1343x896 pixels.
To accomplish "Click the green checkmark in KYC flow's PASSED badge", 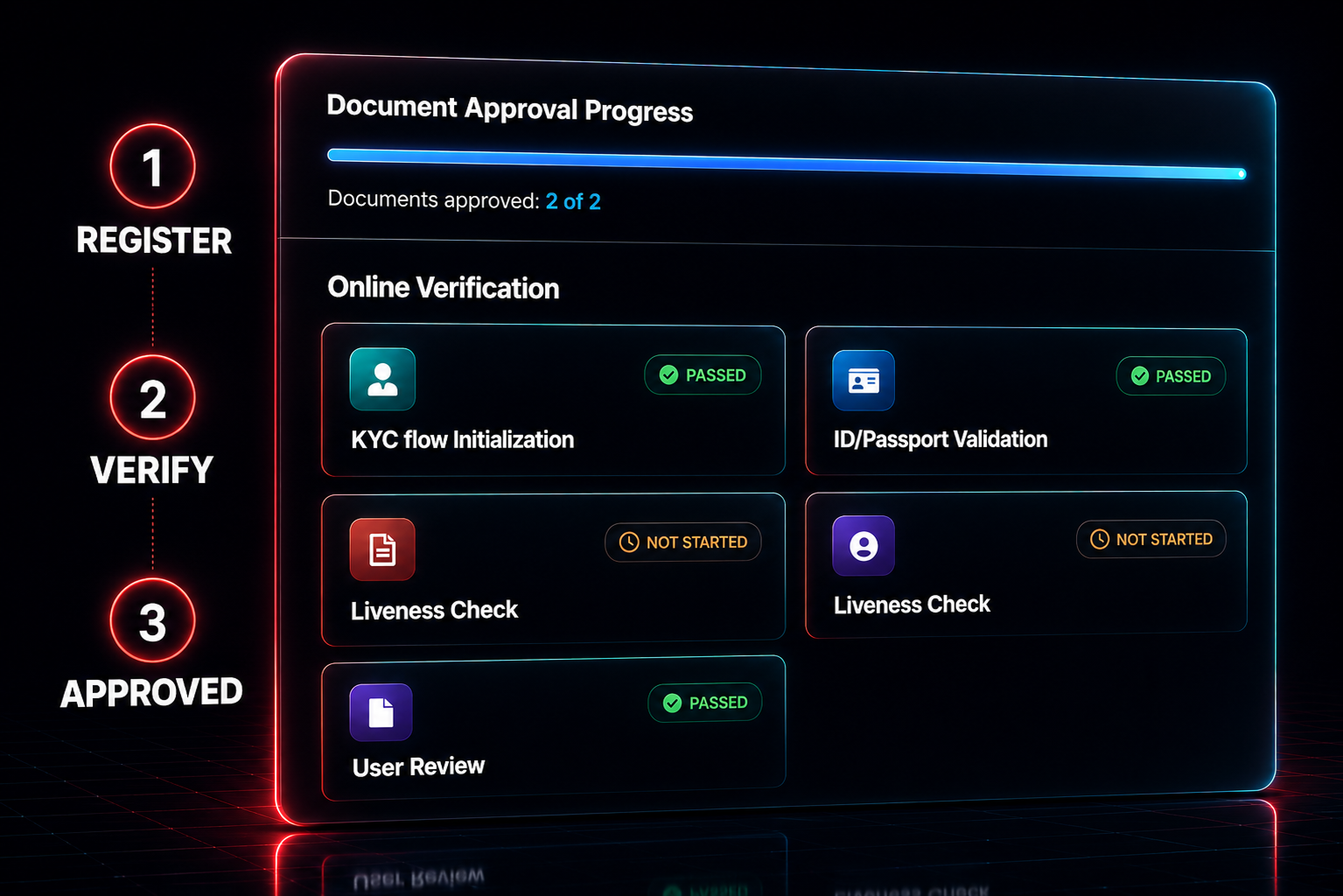I will point(668,375).
